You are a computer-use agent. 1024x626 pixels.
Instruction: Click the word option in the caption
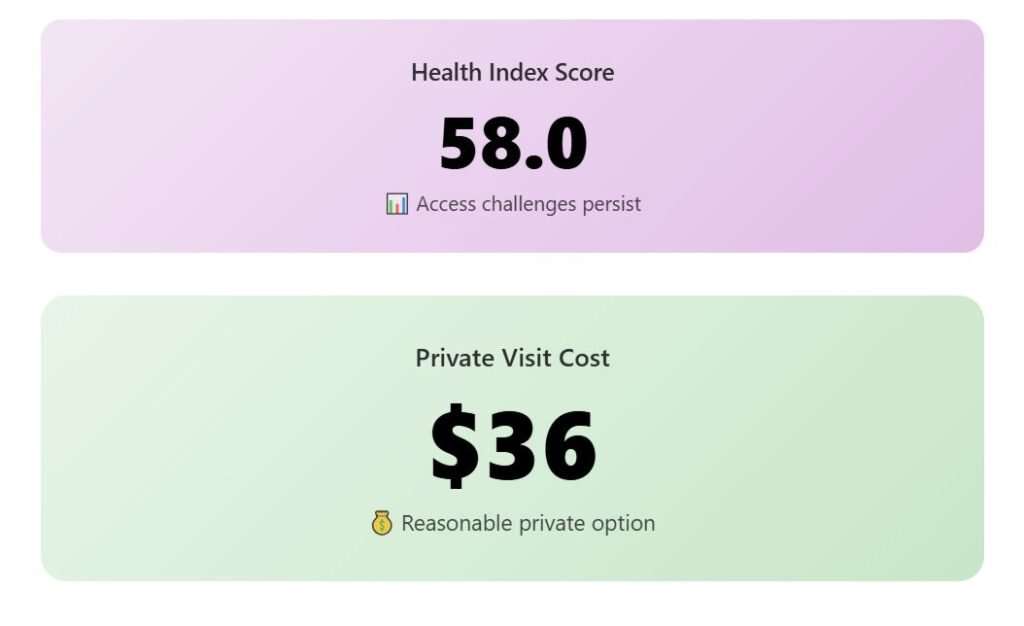click(625, 523)
